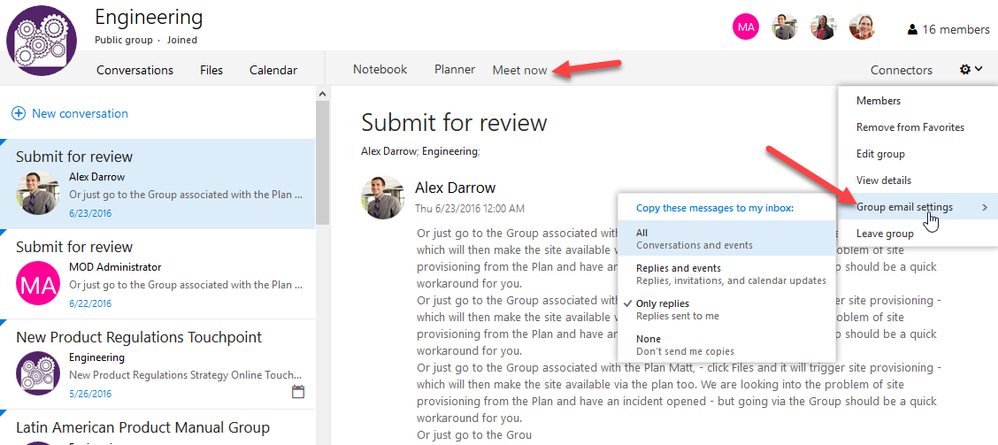Screen dimensions: 998x445
Task: Click the conversation list scrollbar thumb
Action: (323, 163)
